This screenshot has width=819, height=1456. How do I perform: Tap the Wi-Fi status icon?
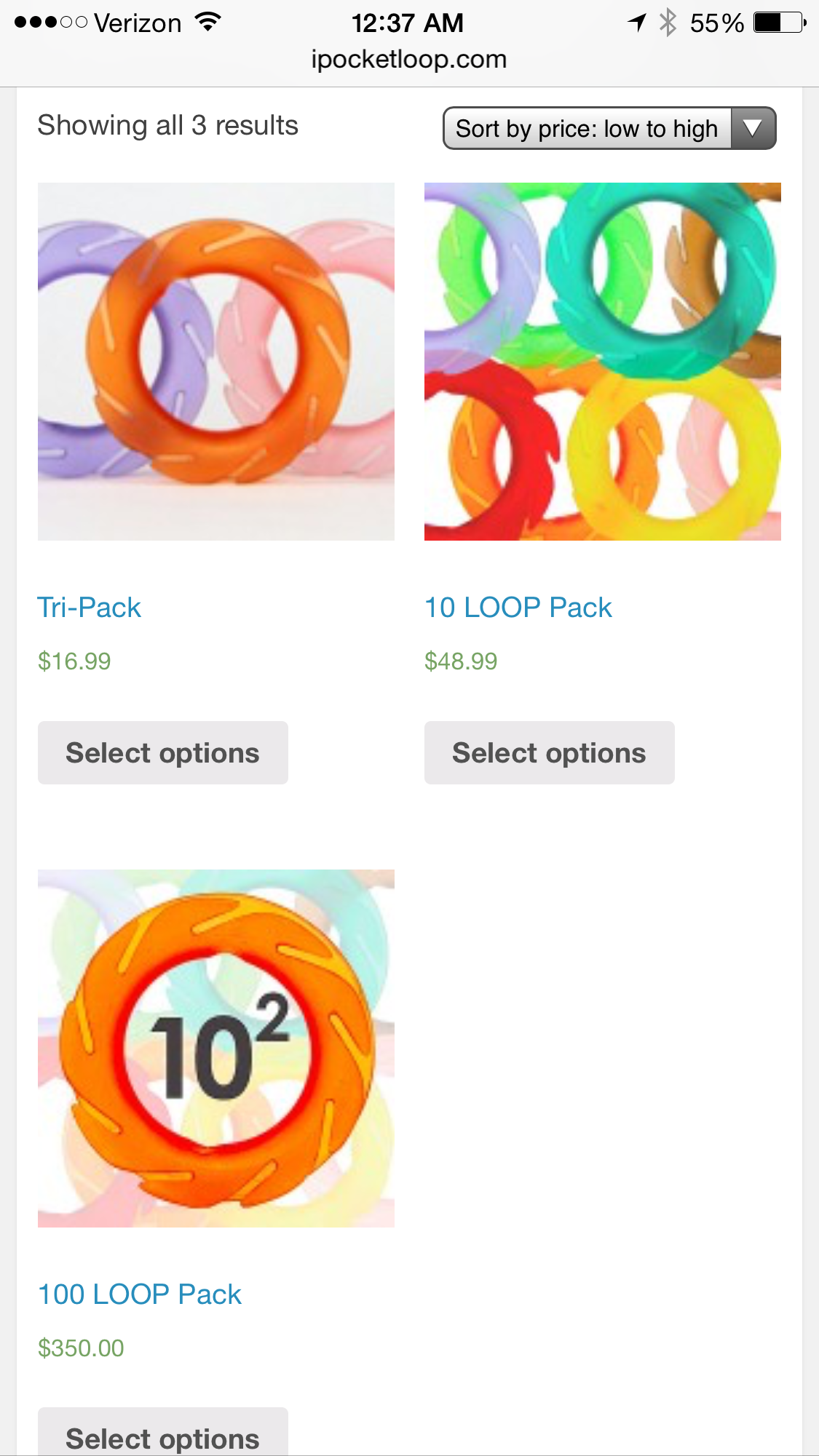(208, 23)
